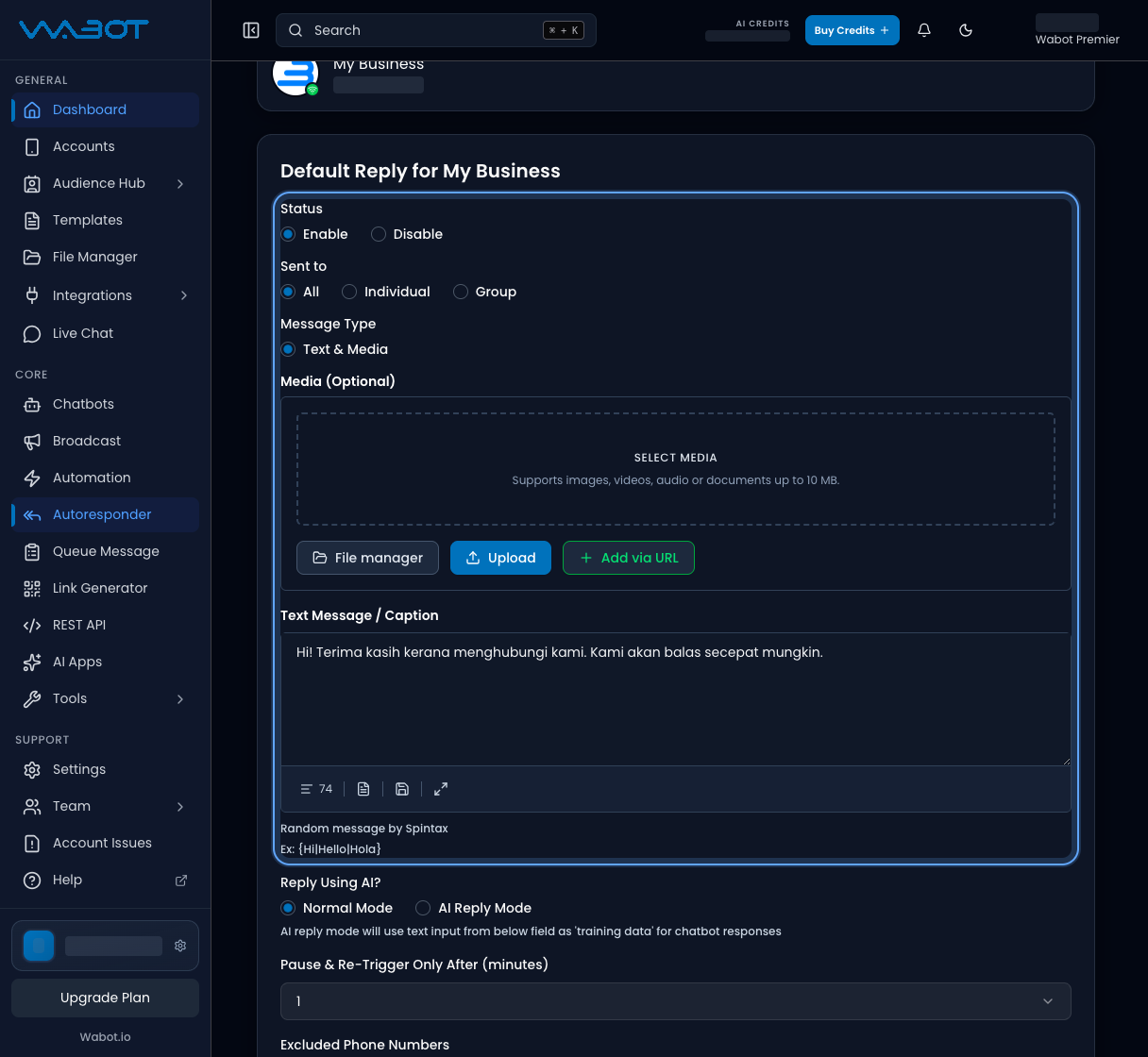The width and height of the screenshot is (1148, 1057).
Task: Expand the Tools submenu
Action: 180,699
